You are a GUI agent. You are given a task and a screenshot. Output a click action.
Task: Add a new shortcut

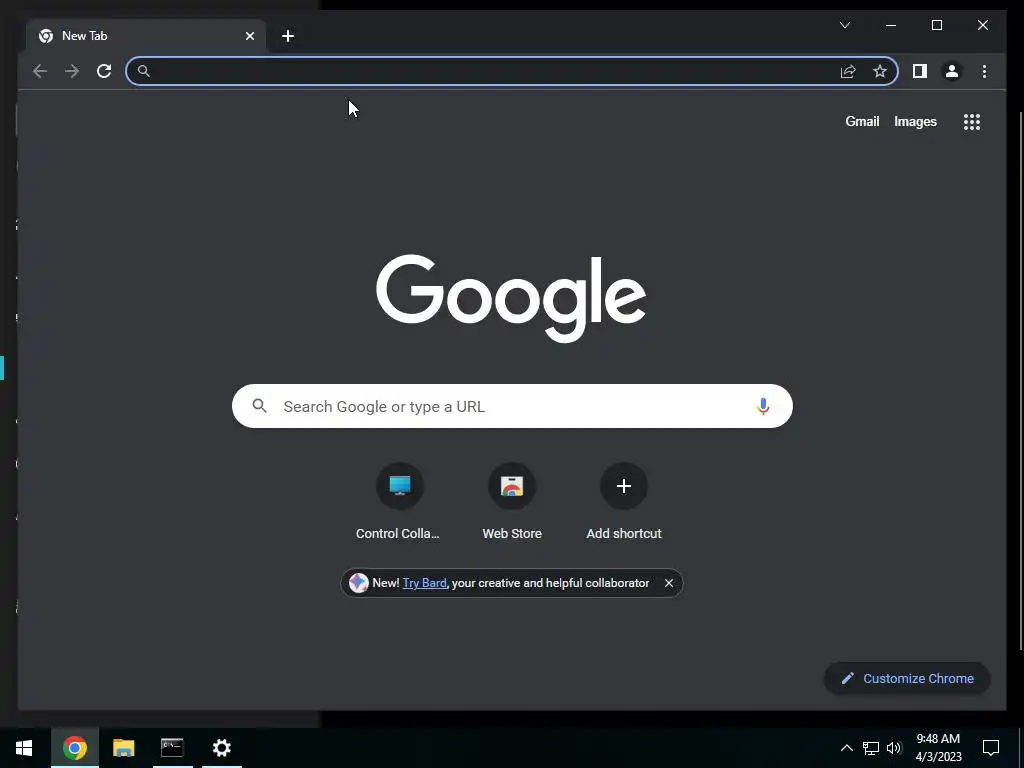pos(624,502)
